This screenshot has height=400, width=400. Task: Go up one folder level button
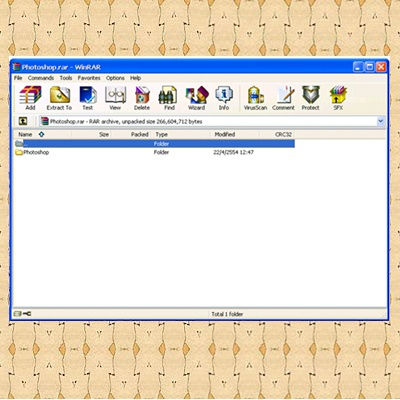(23, 121)
